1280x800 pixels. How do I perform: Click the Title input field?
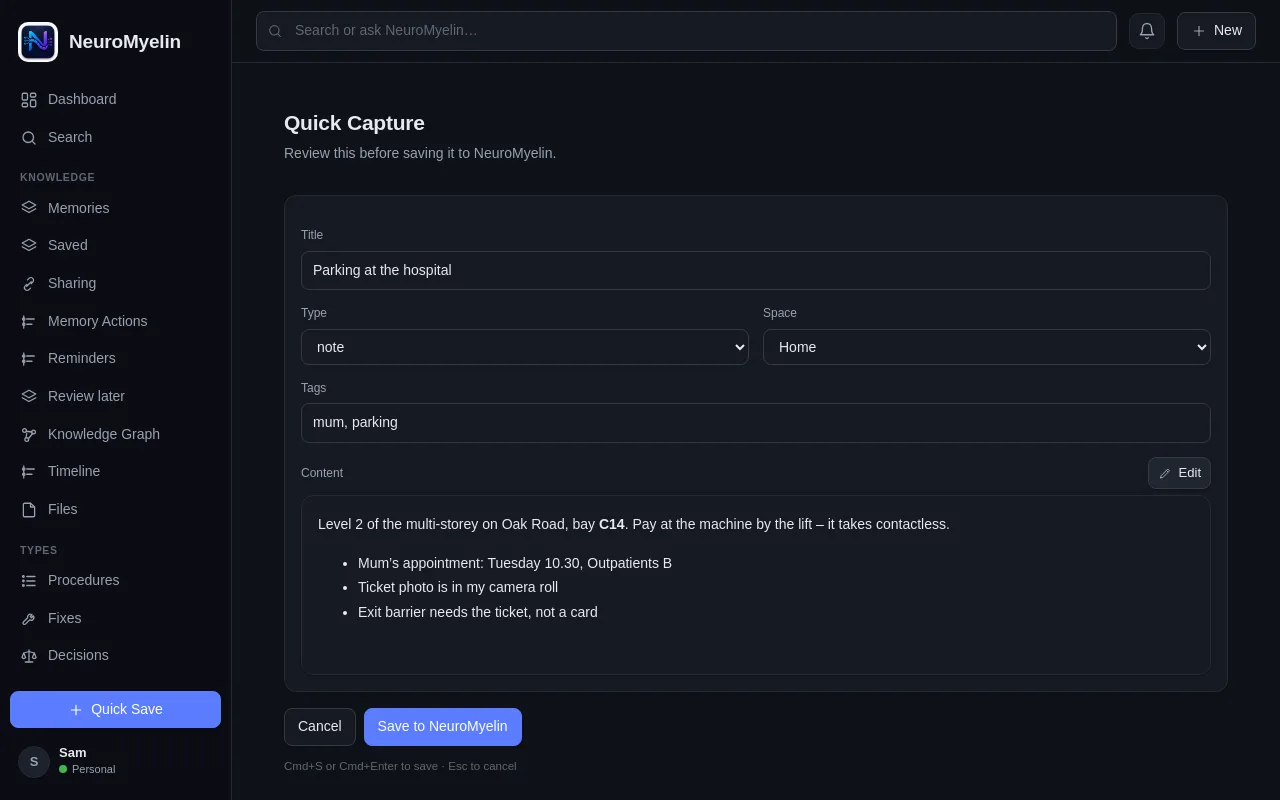(756, 270)
